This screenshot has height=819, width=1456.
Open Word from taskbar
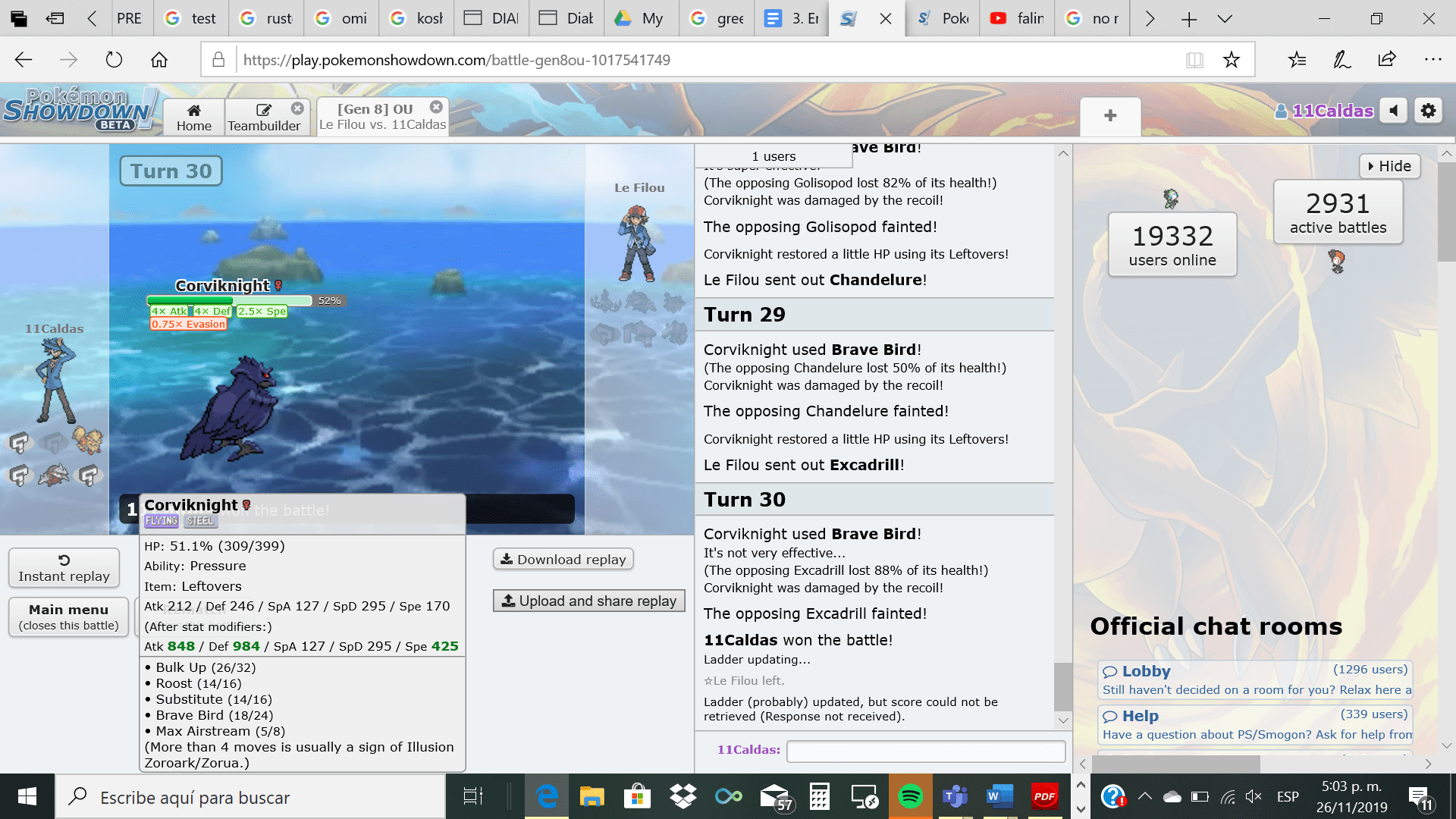(x=999, y=796)
